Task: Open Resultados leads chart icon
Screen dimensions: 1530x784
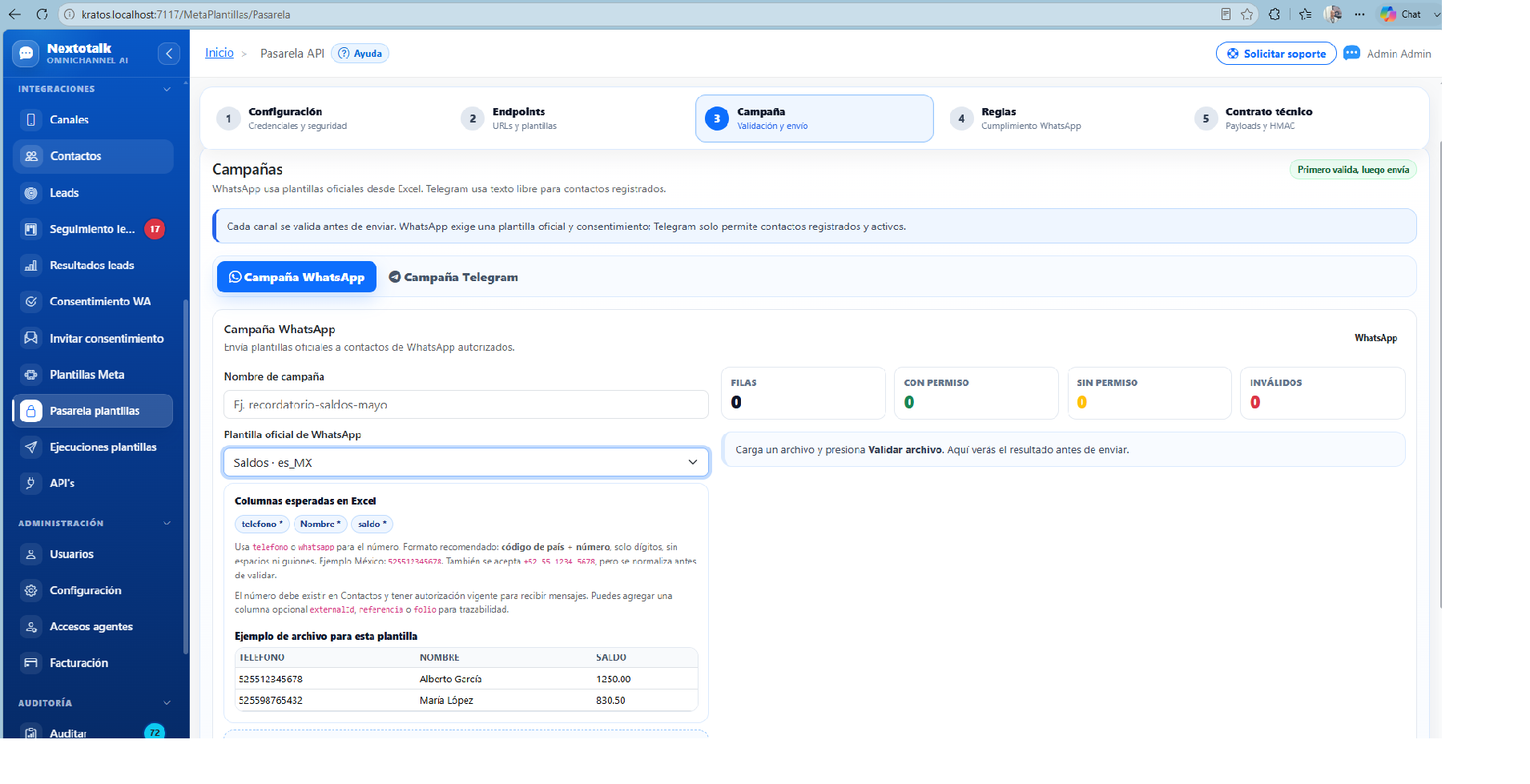Action: coord(31,265)
